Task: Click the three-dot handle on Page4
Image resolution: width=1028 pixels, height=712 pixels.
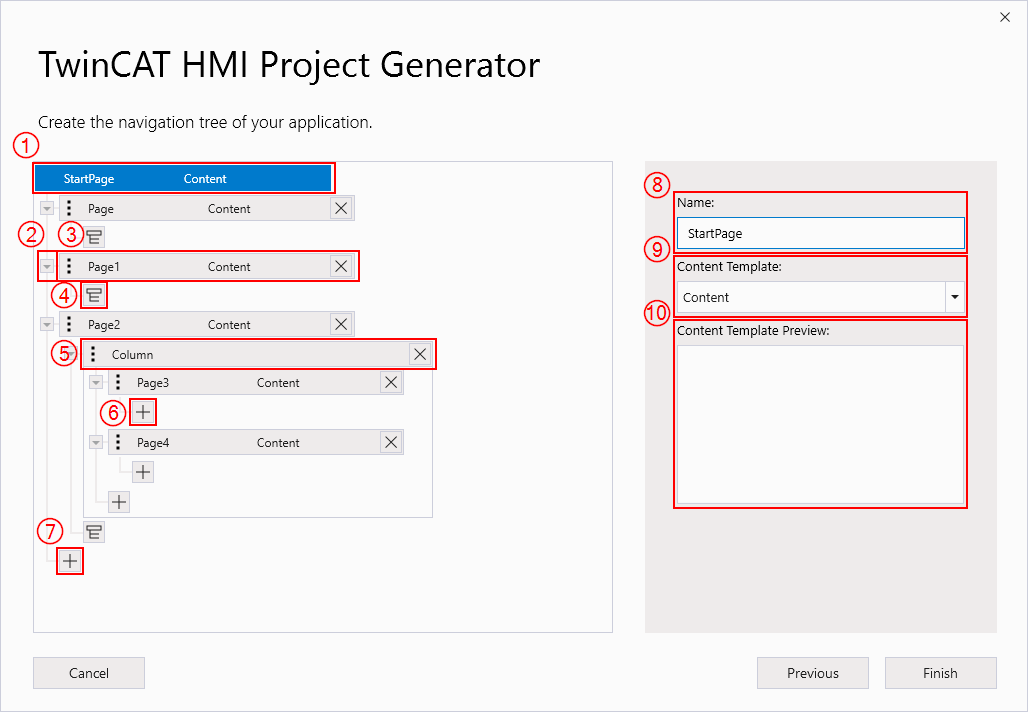Action: click(118, 443)
